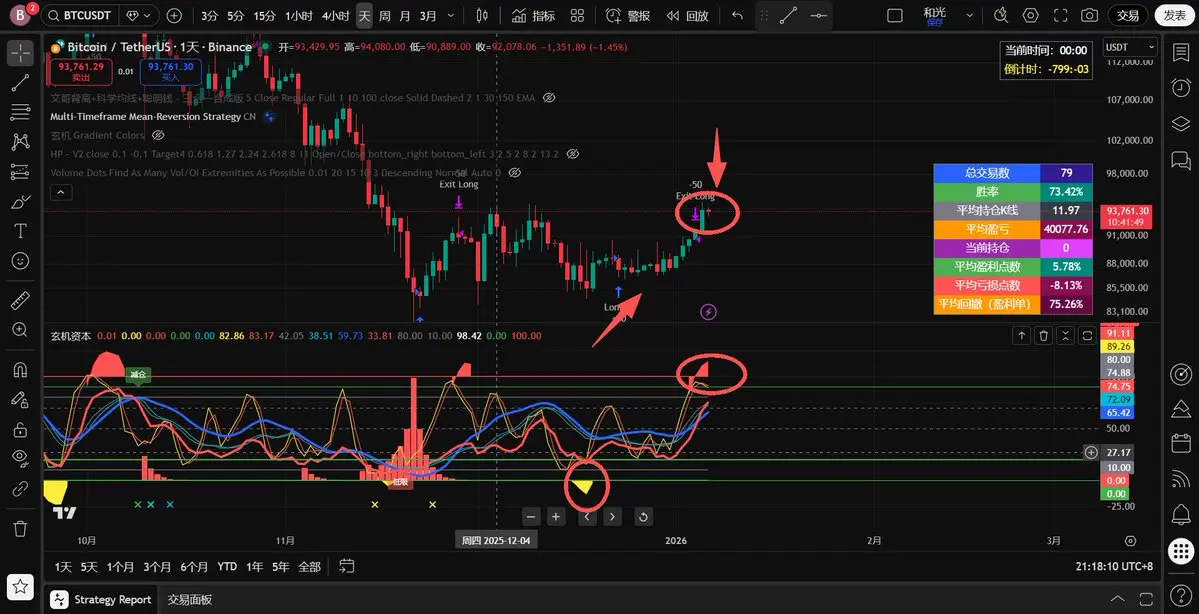Undo the last action
Image resolution: width=1199 pixels, height=614 pixels.
click(x=736, y=15)
